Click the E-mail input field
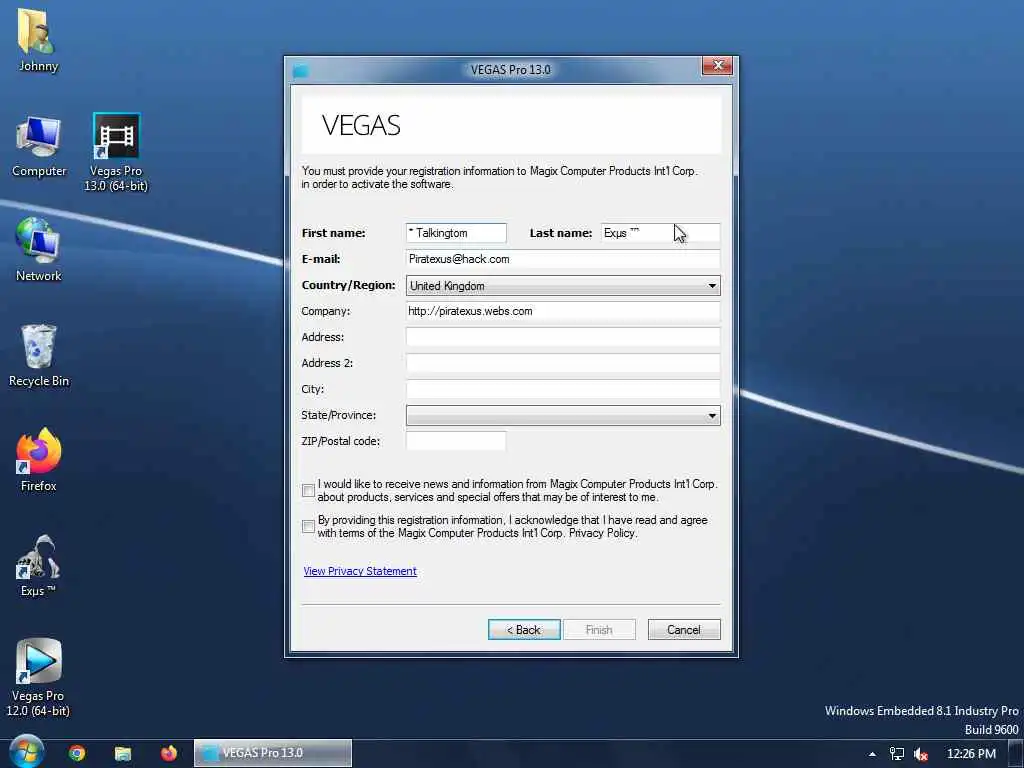This screenshot has width=1024, height=768. 563,259
